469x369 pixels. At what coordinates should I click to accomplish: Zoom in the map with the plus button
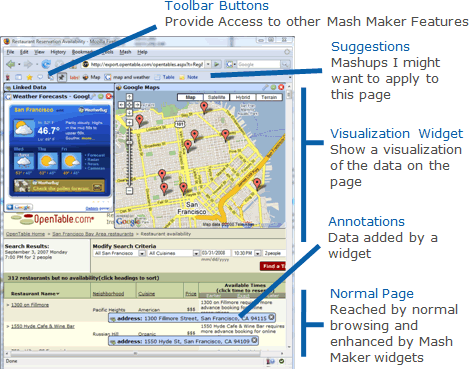coord(129,123)
